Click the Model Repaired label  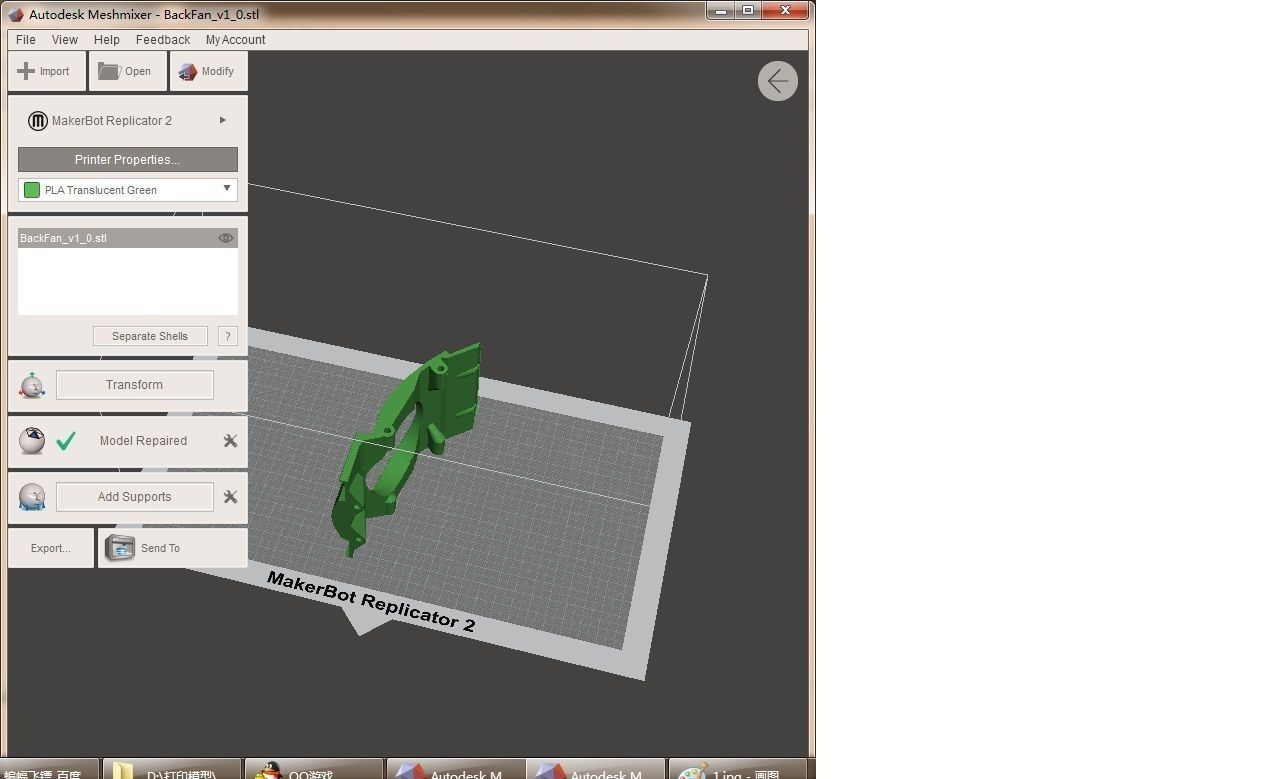click(143, 441)
